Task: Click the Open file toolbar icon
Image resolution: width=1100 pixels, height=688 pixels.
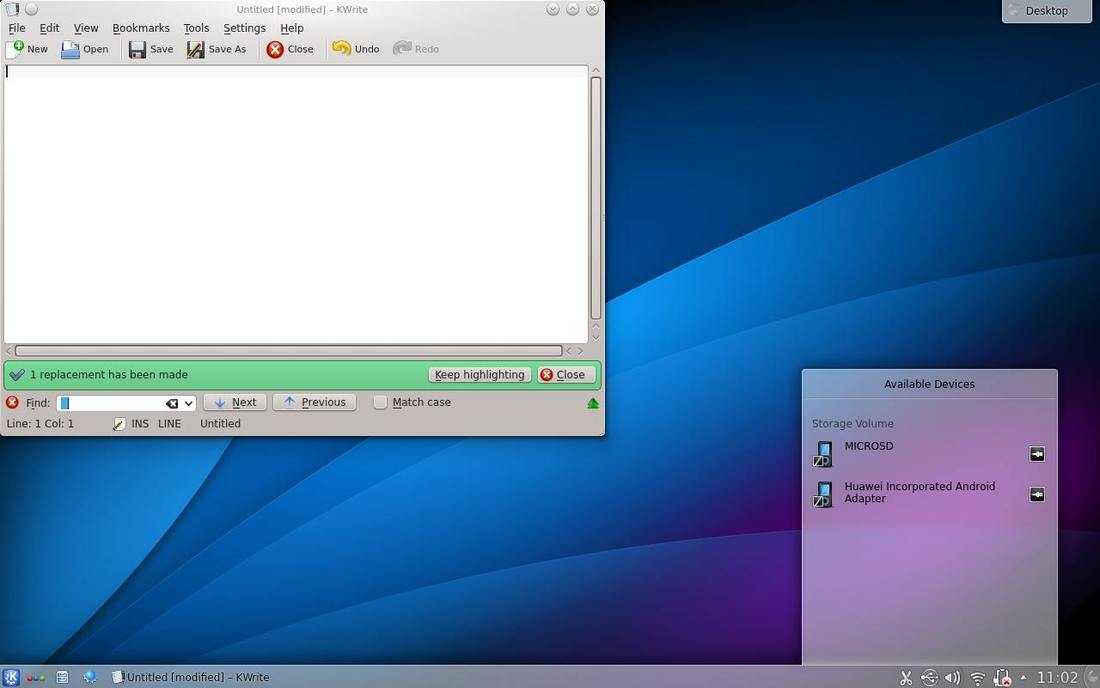Action: click(x=86, y=48)
